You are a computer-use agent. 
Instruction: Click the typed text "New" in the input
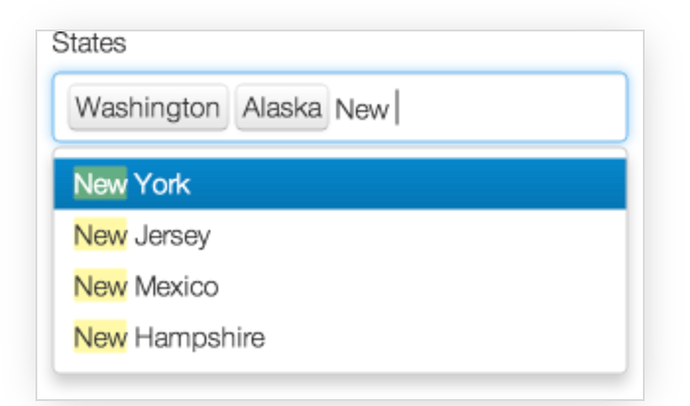(x=362, y=109)
